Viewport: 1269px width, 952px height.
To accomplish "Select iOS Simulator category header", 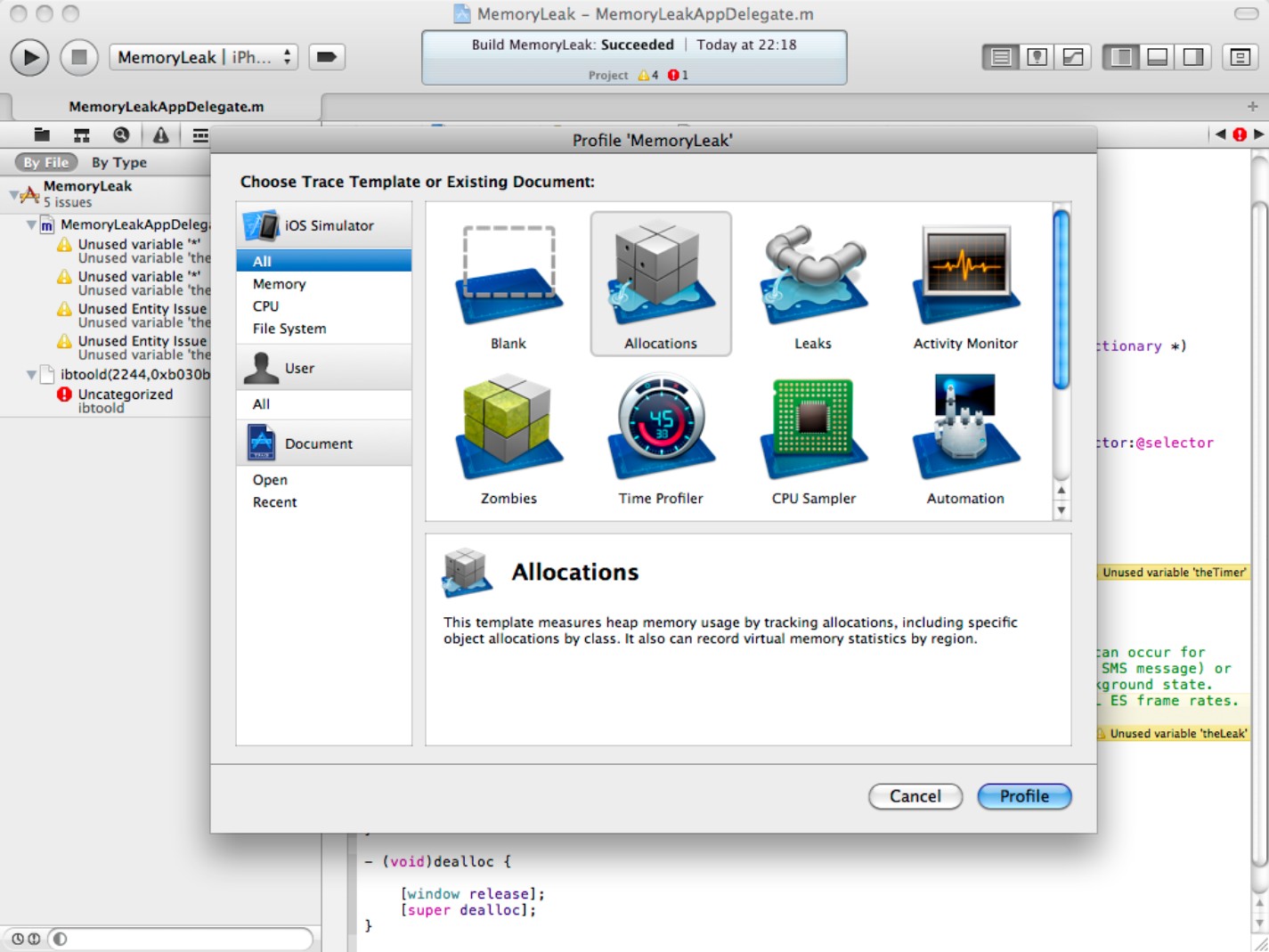I will pos(324,225).
